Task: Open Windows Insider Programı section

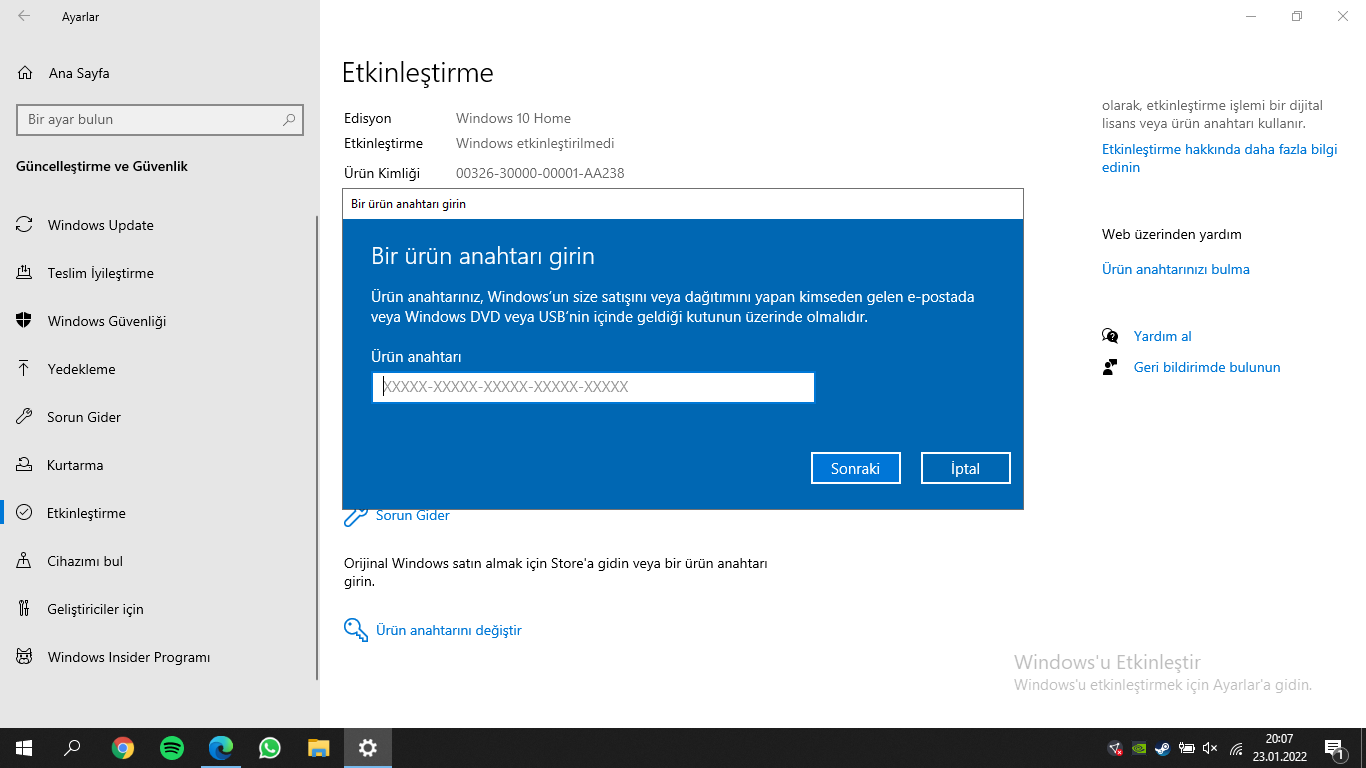Action: [129, 657]
